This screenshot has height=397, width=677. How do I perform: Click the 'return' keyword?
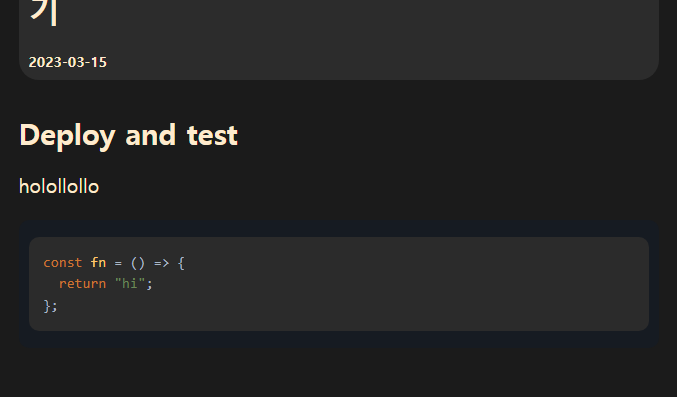click(82, 284)
